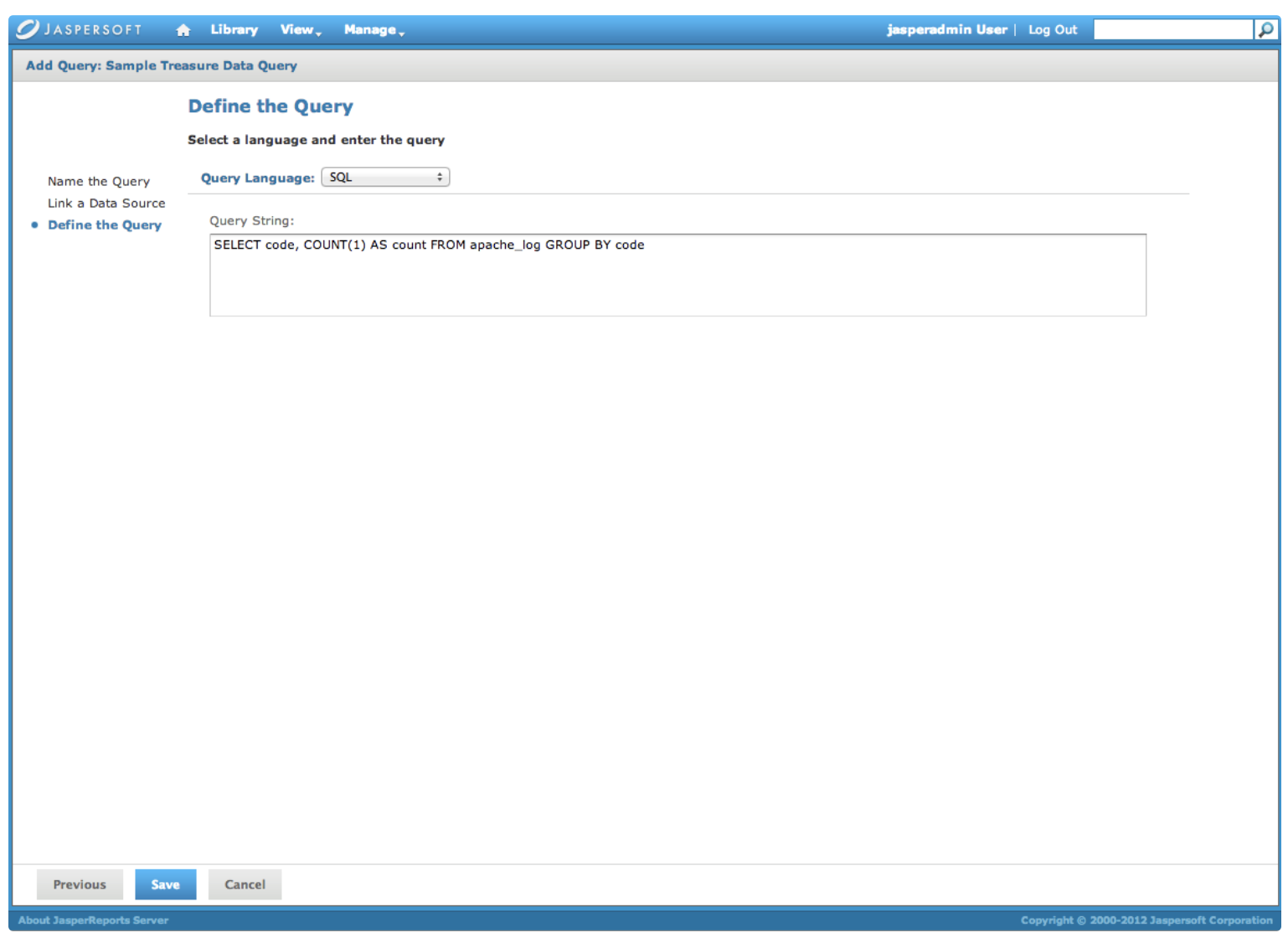Go to the Home page icon
The height and width of the screenshot is (943, 1288).
click(x=183, y=30)
